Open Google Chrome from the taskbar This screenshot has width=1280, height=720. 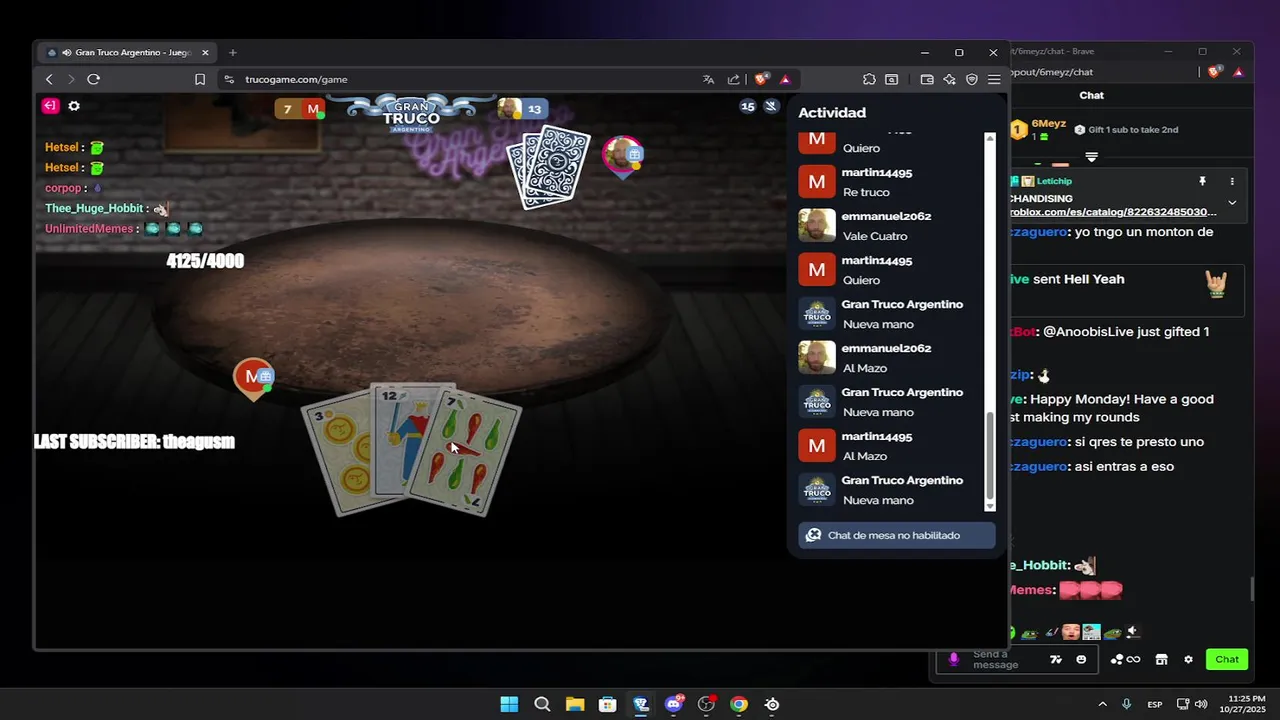point(739,704)
